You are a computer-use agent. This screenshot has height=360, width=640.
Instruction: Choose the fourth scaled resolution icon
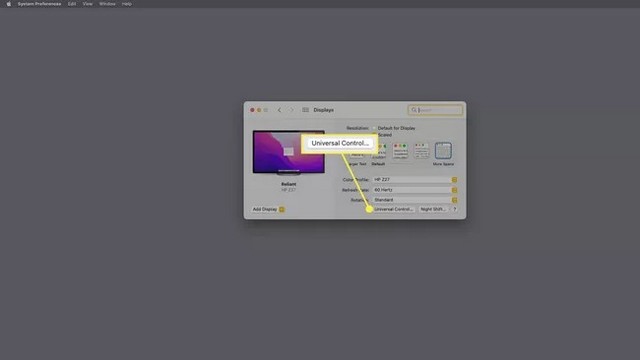[422, 151]
